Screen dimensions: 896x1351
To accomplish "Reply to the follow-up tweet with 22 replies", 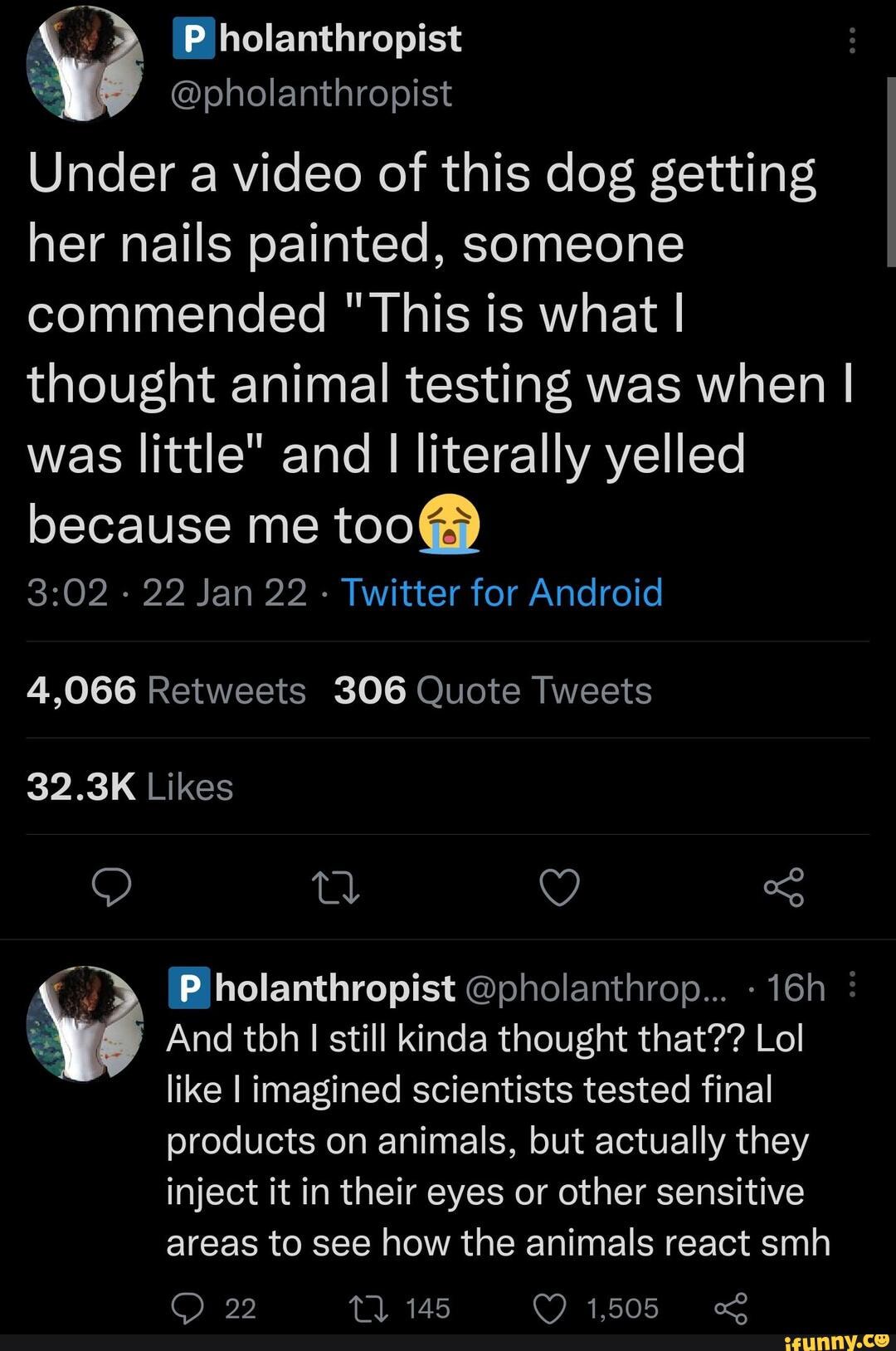I will [x=187, y=1309].
